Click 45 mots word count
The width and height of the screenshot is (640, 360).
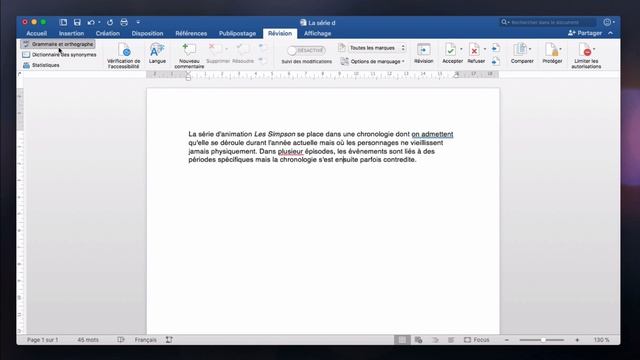coord(88,340)
